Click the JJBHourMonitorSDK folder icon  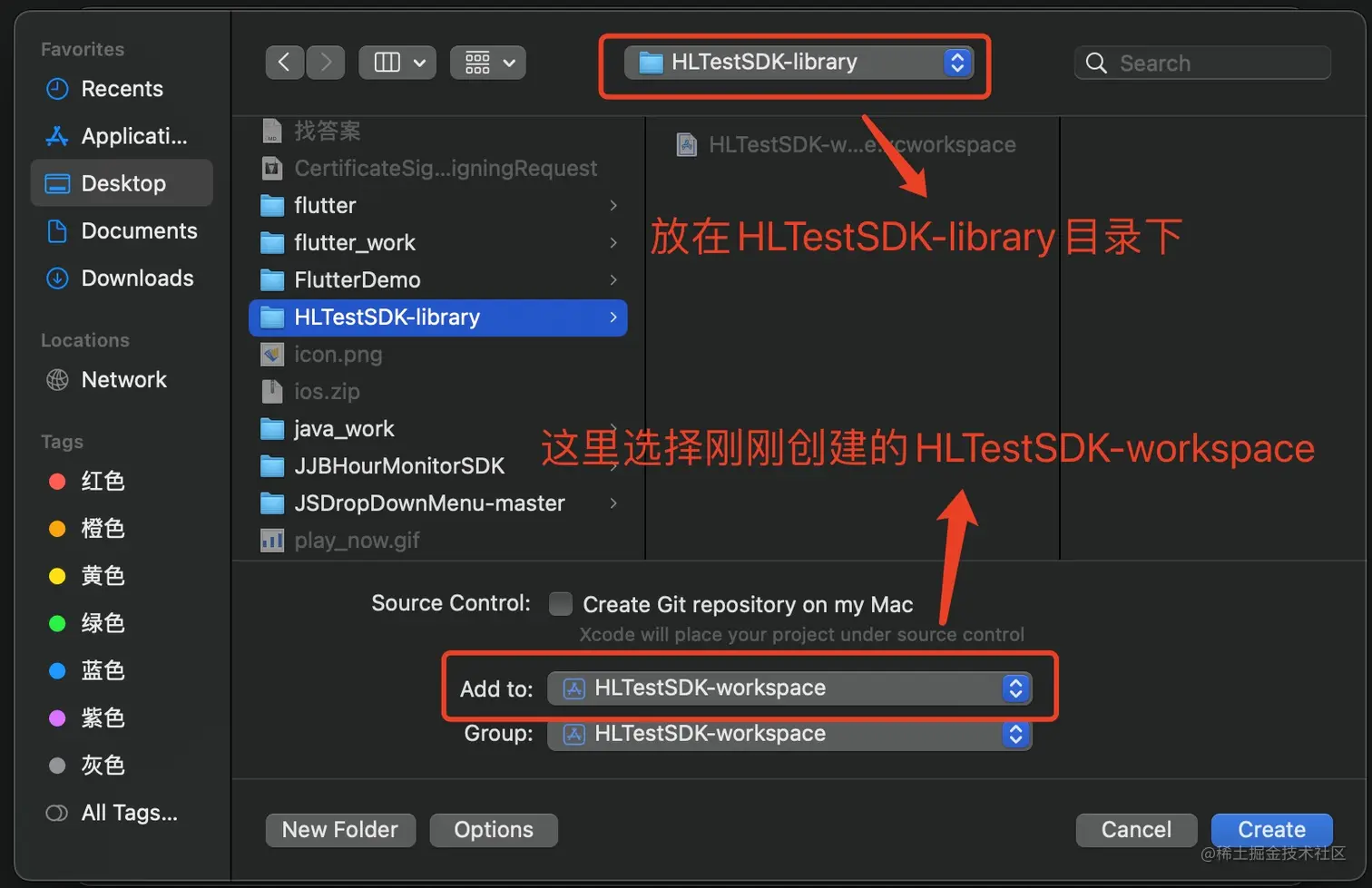pyautogui.click(x=272, y=465)
